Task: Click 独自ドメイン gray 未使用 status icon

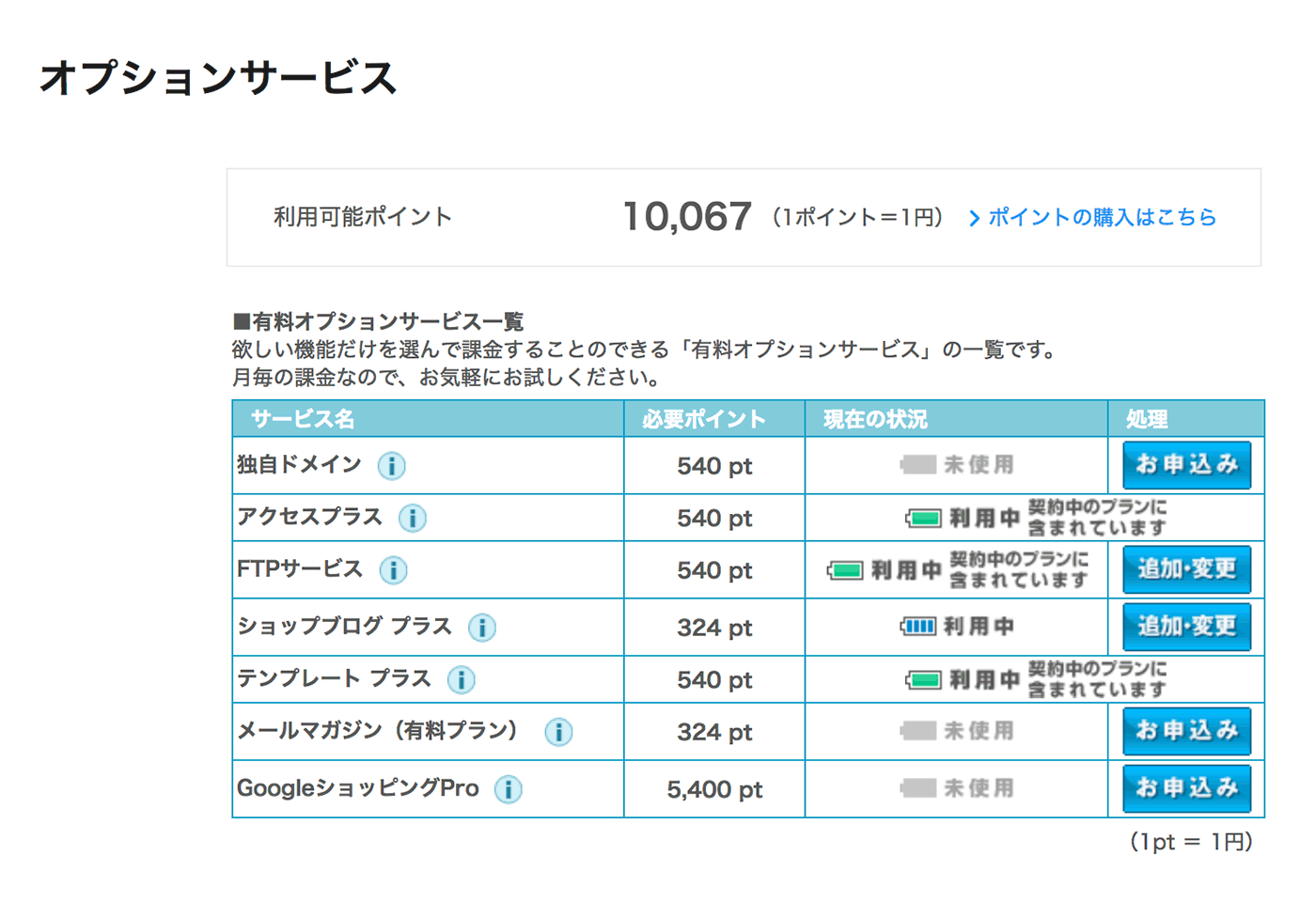Action: click(917, 465)
